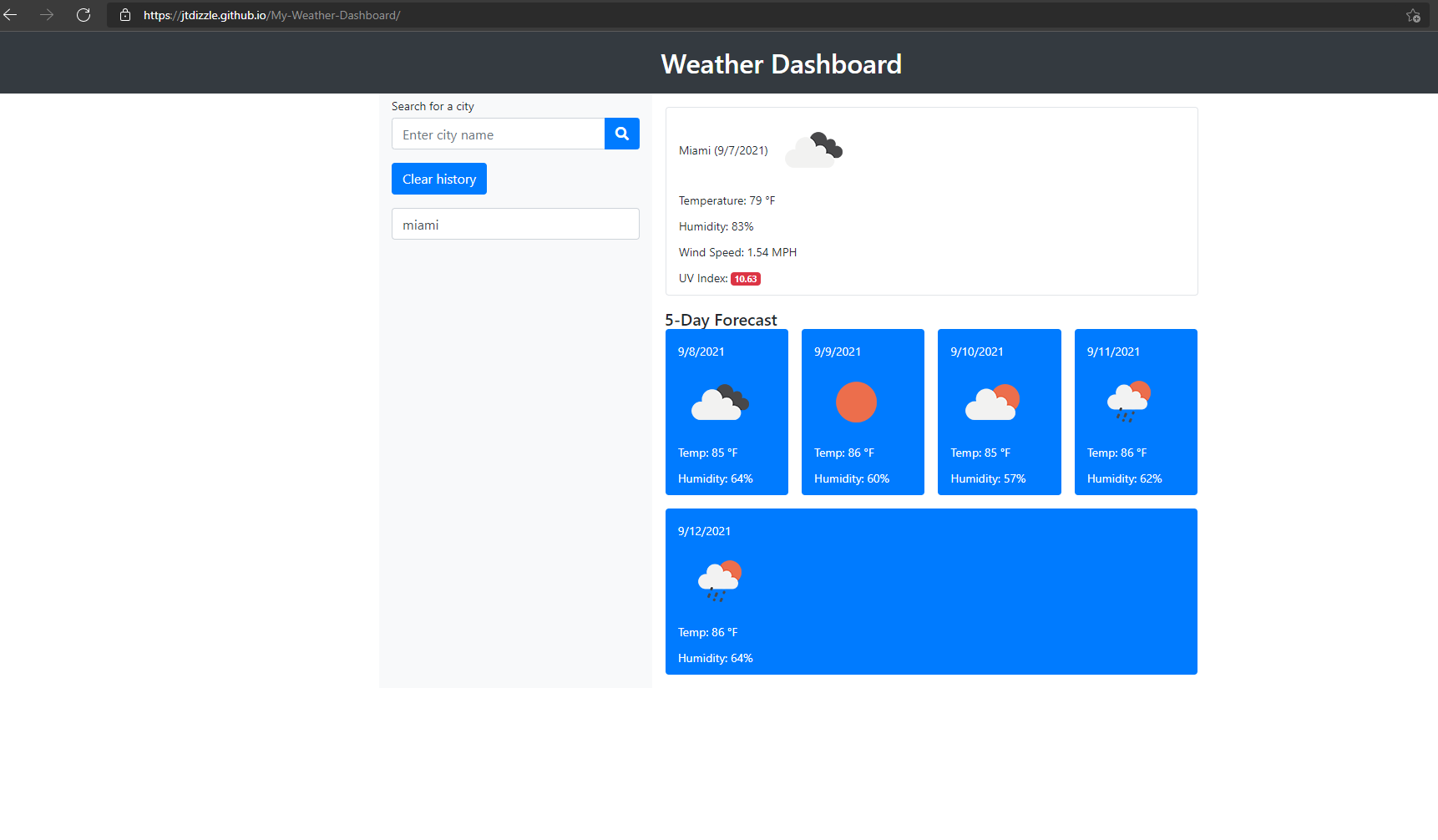Go back with the browser back arrow
The image size is (1438, 840).
[x=11, y=15]
